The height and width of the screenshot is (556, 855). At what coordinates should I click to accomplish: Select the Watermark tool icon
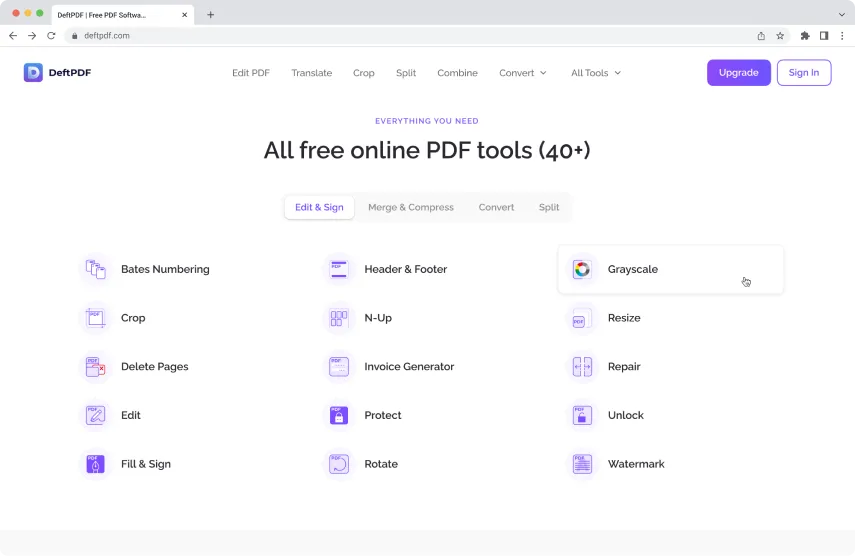581,464
